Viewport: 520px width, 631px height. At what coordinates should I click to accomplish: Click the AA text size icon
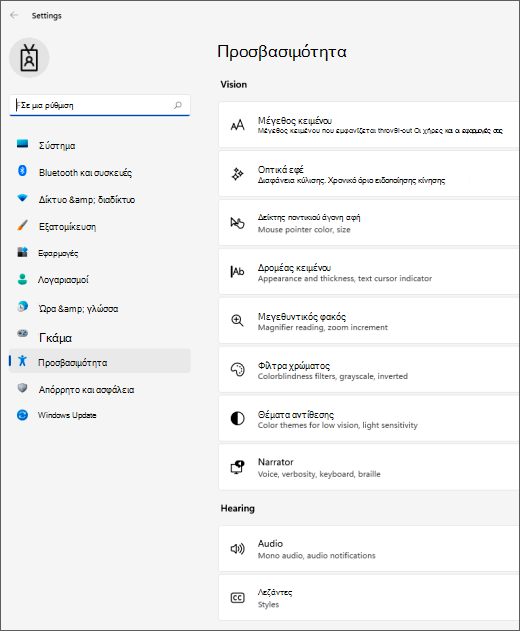click(237, 125)
